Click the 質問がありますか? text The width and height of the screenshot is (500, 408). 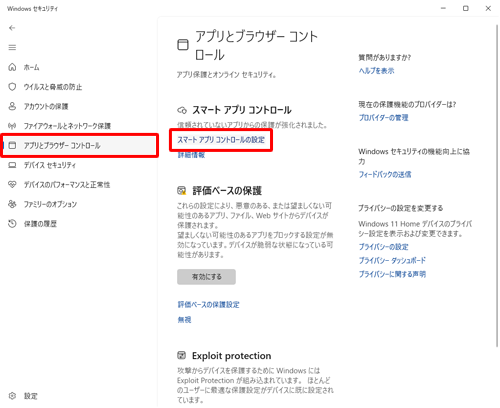click(x=385, y=57)
